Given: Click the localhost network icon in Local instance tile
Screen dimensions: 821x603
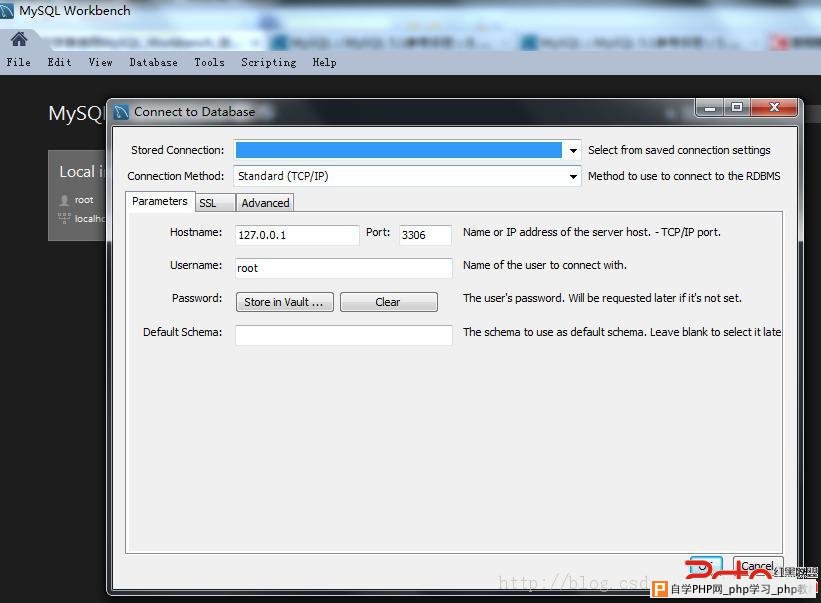Looking at the screenshot, I should (64, 218).
